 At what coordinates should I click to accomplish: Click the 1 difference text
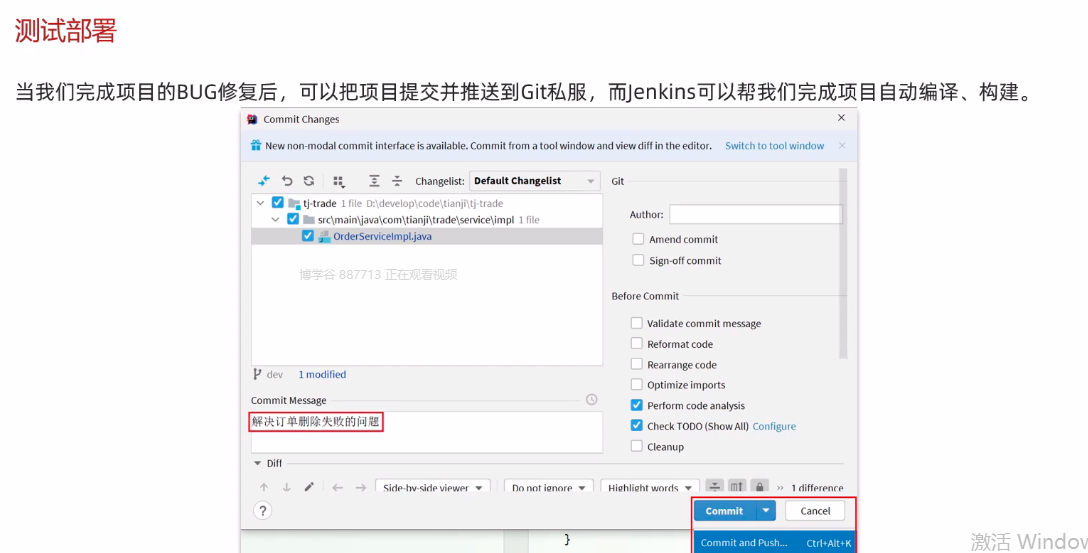817,488
